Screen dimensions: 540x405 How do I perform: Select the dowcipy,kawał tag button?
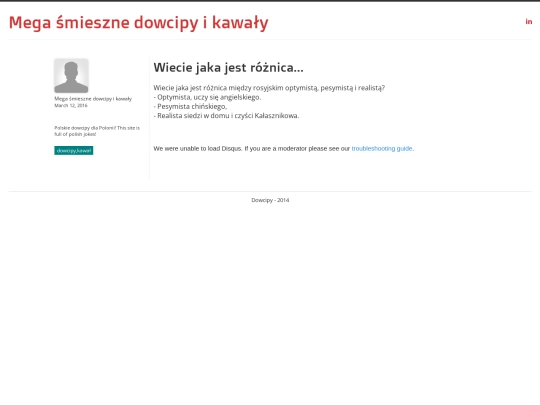[x=74, y=150]
